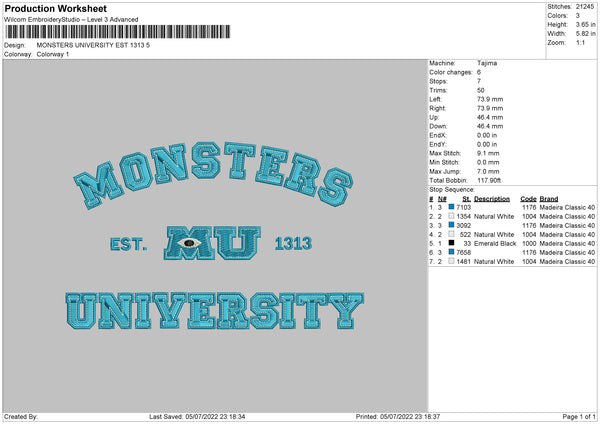Click the Up value 46.4 mm
600x424 pixels.
(490, 117)
